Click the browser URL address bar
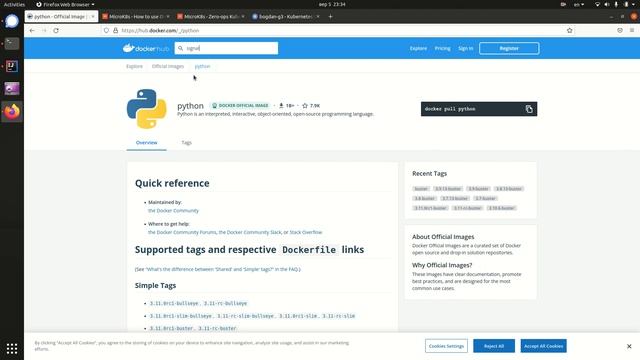 [339, 31]
